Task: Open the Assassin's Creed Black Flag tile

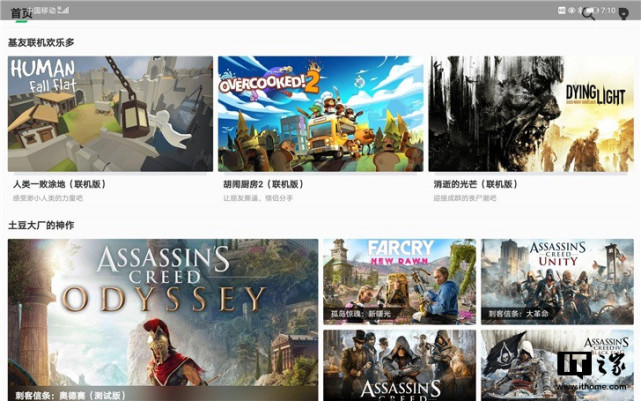Action: click(557, 365)
